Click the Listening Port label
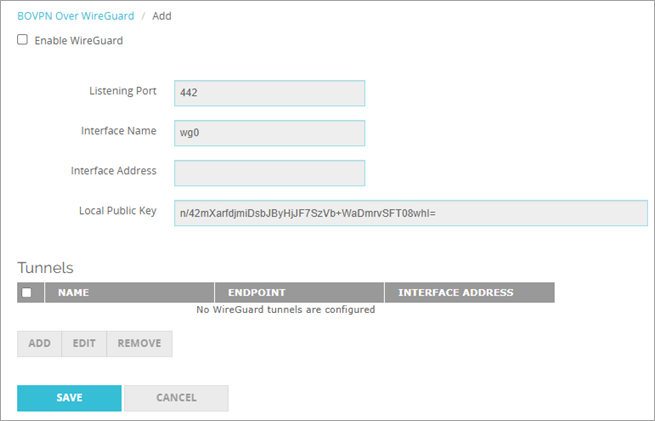655x421 pixels. coord(123,91)
